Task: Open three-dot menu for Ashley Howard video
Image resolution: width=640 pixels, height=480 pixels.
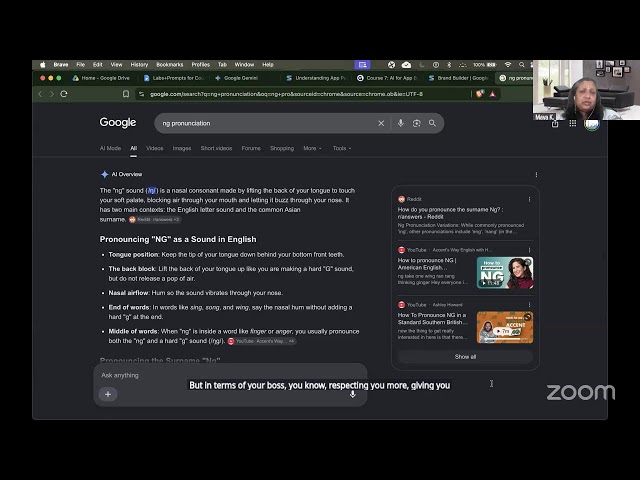Action: click(x=529, y=304)
